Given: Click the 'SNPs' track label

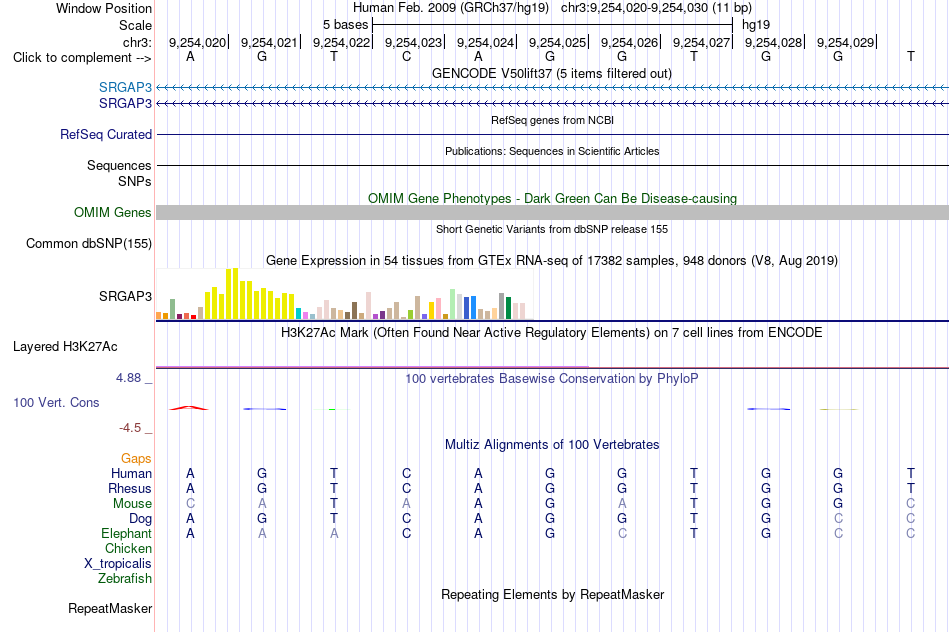Looking at the screenshot, I should coord(135,181).
